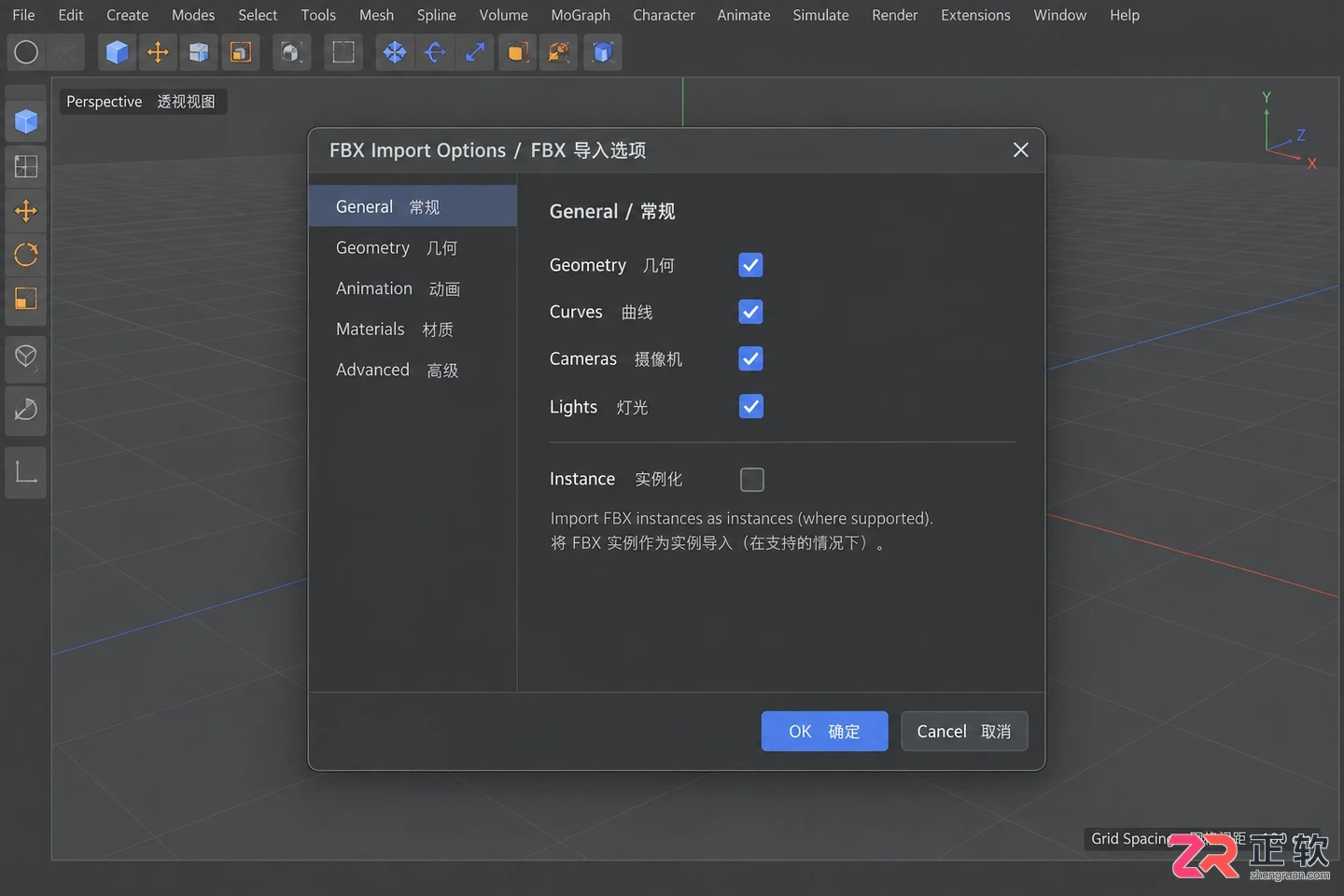1344x896 pixels.
Task: Click the Cancel button
Action: pos(964,732)
